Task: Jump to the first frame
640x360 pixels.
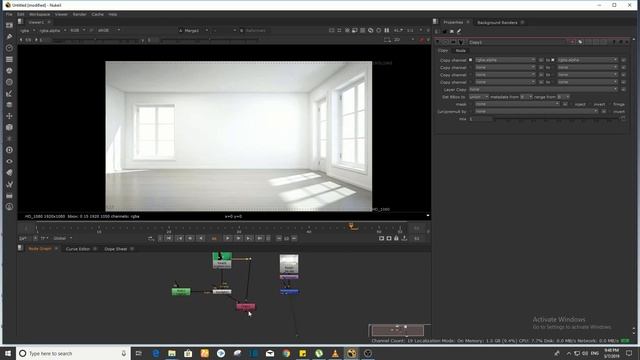Action: (x=169, y=238)
